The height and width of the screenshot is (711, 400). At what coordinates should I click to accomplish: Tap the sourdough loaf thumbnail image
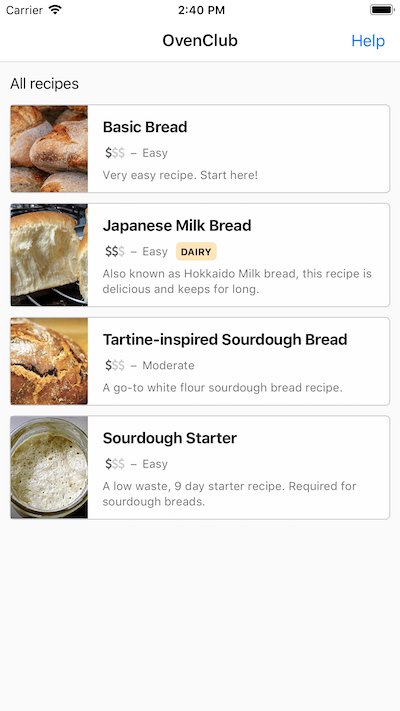(49, 361)
